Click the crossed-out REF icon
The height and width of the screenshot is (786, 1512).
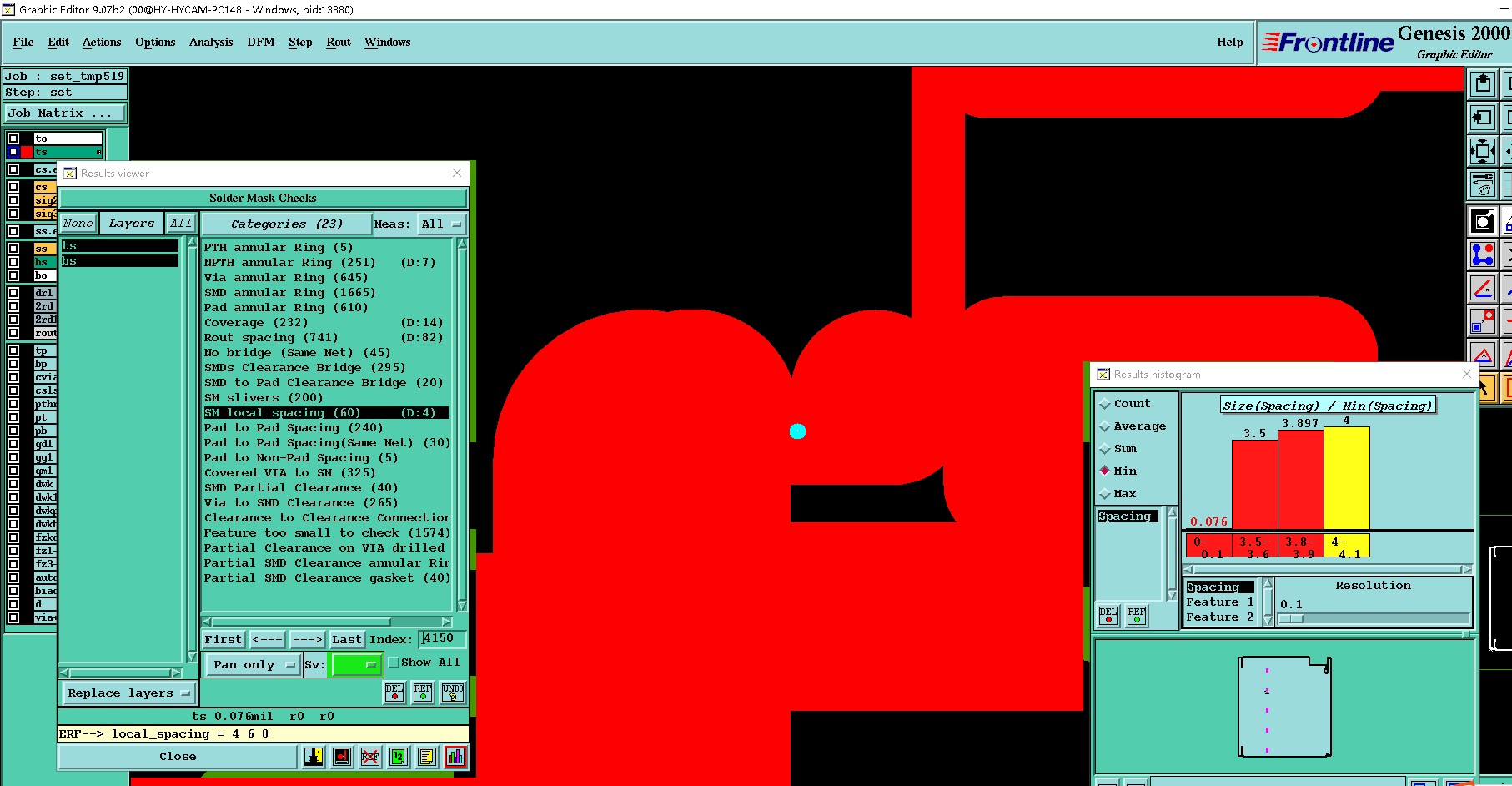point(369,757)
